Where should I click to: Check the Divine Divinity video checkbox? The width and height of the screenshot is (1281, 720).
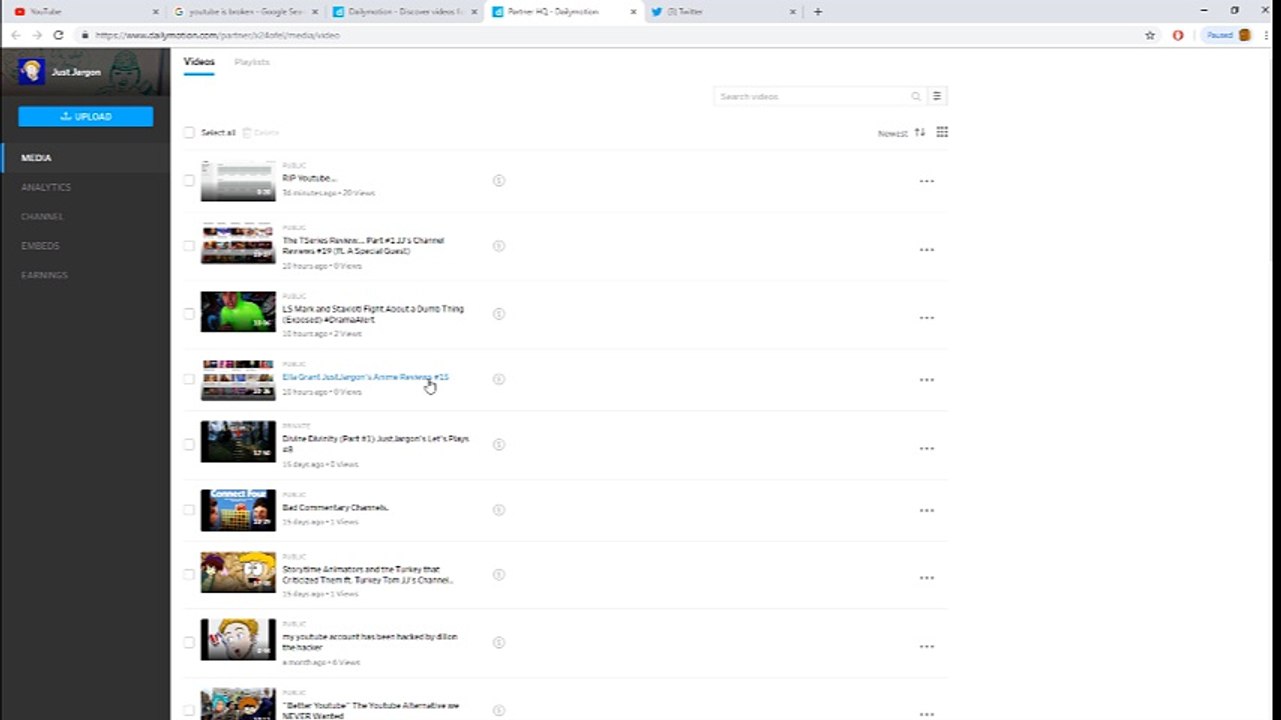[189, 444]
